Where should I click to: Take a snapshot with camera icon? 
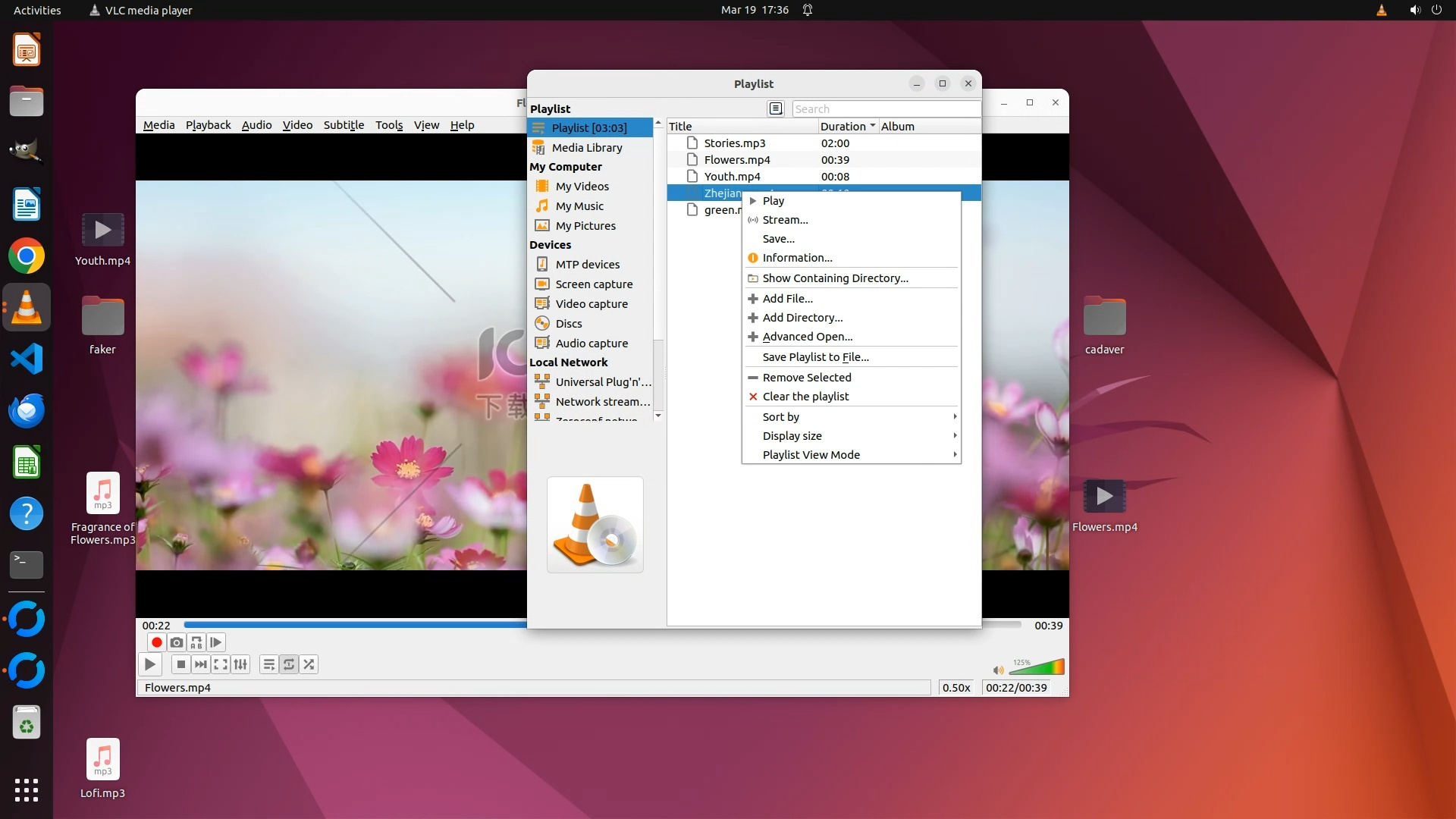pyautogui.click(x=177, y=642)
